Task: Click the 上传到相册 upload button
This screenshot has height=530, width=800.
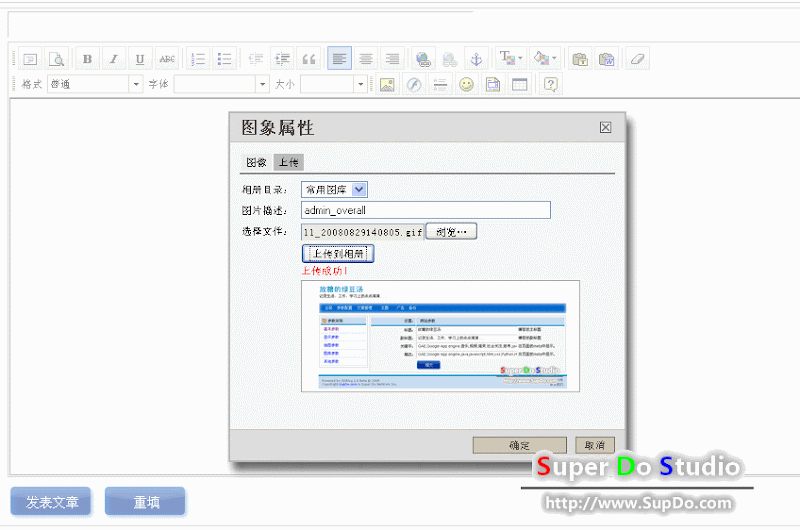Action: pos(338,254)
